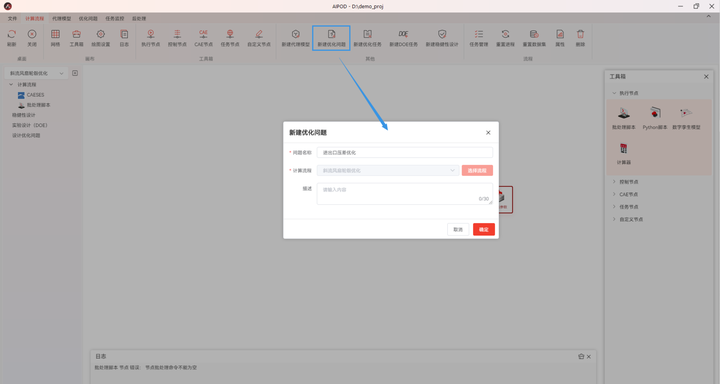Select 实验设计 (DOE) tree item
The width and height of the screenshot is (720, 384).
(x=30, y=125)
